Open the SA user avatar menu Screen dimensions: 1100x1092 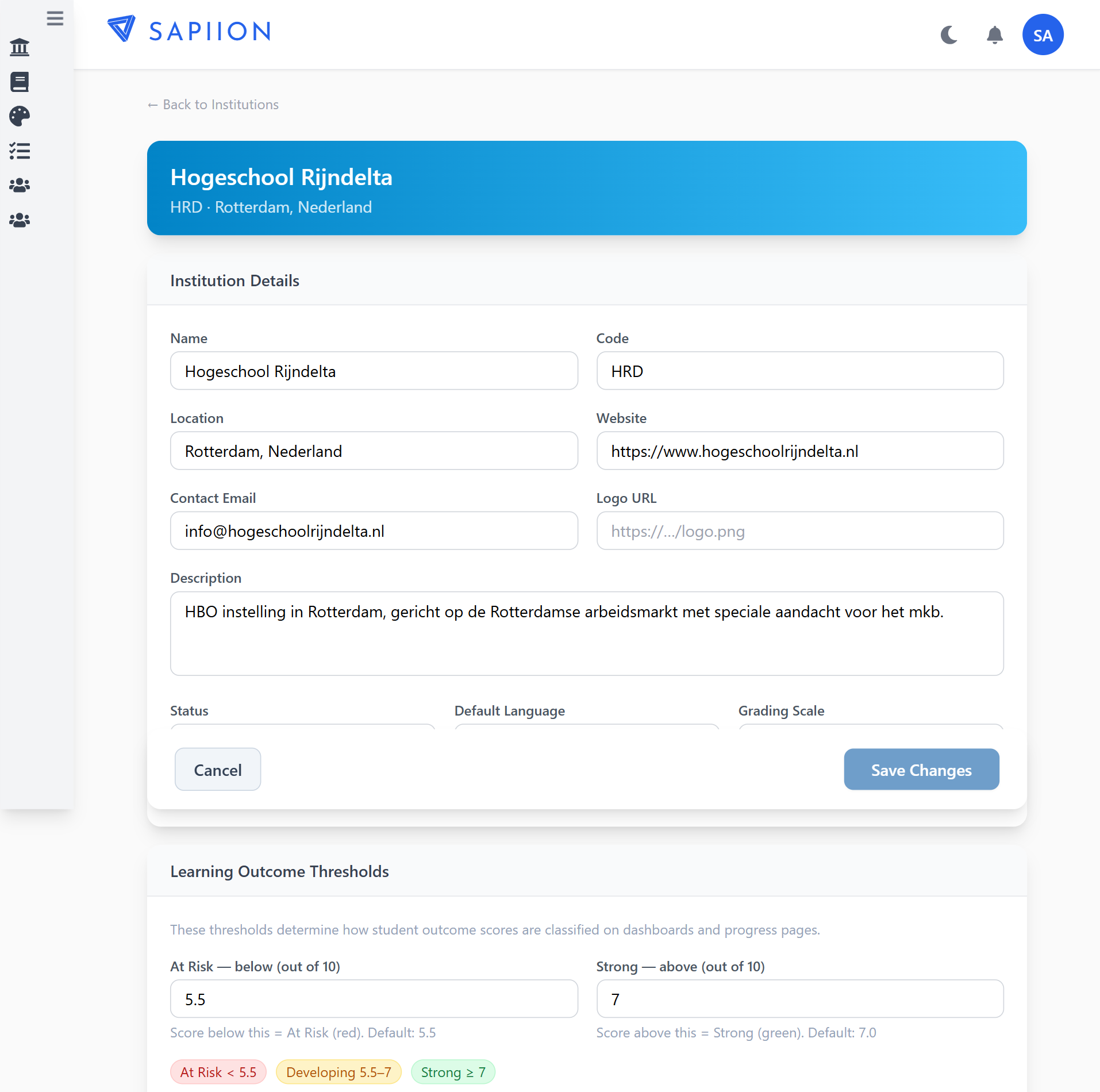click(1043, 34)
